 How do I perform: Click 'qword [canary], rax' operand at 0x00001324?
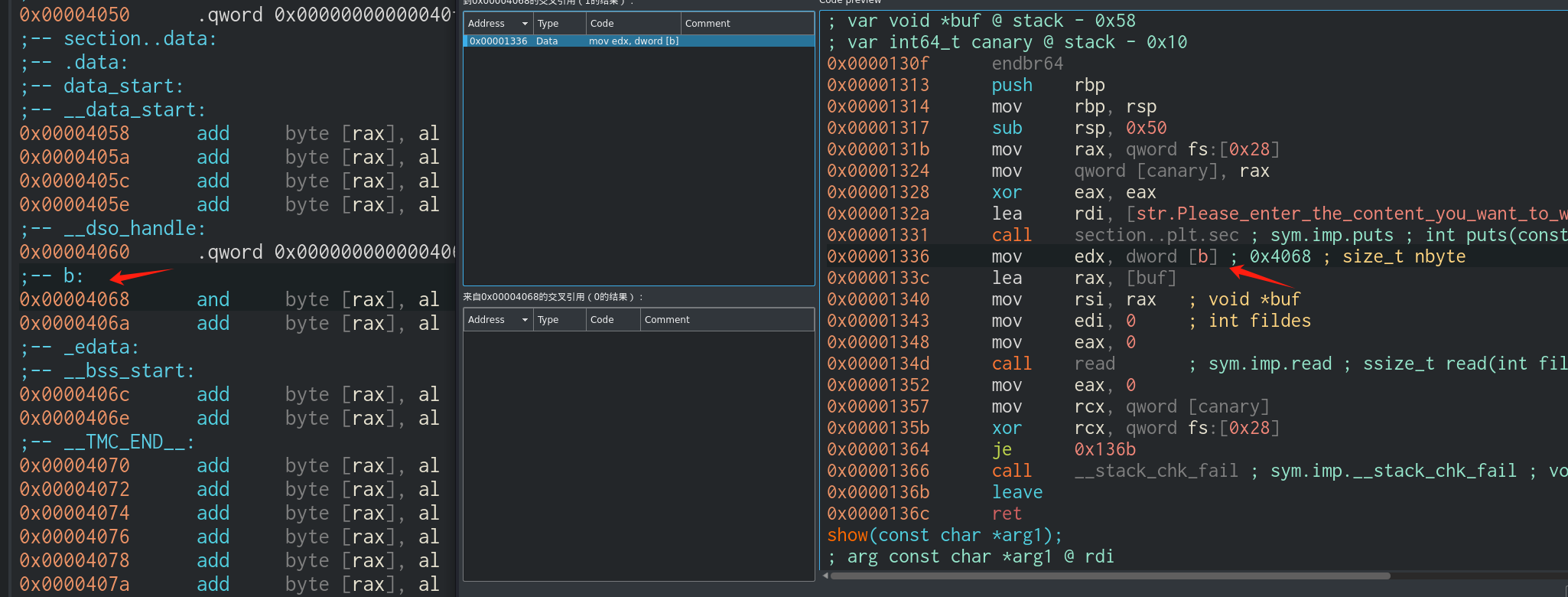point(1172,171)
